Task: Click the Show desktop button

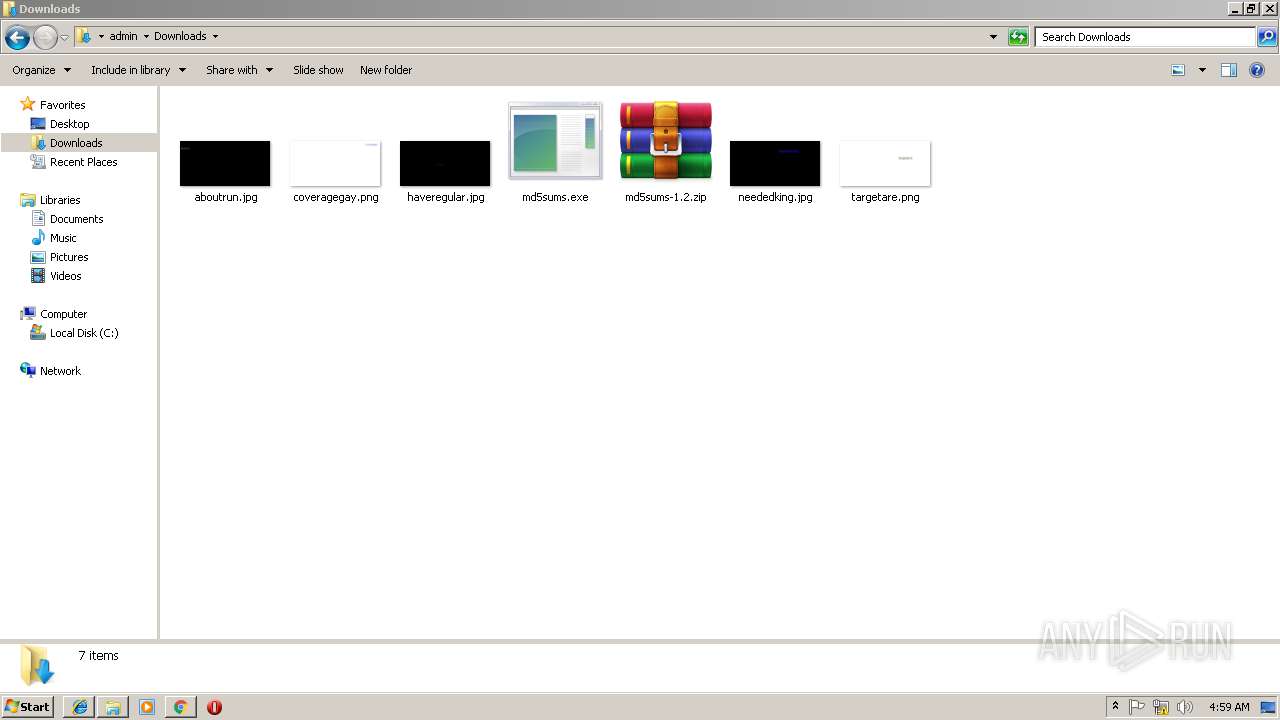Action: (1269, 707)
